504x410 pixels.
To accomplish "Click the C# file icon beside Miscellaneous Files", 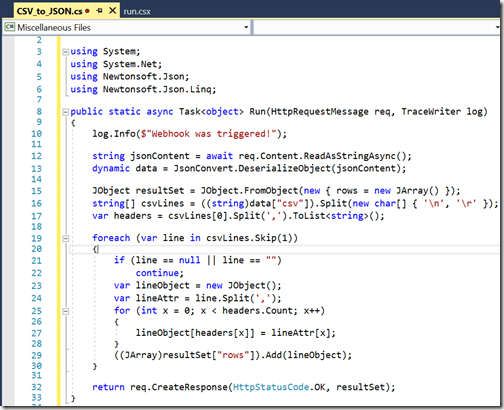I will click(x=10, y=27).
